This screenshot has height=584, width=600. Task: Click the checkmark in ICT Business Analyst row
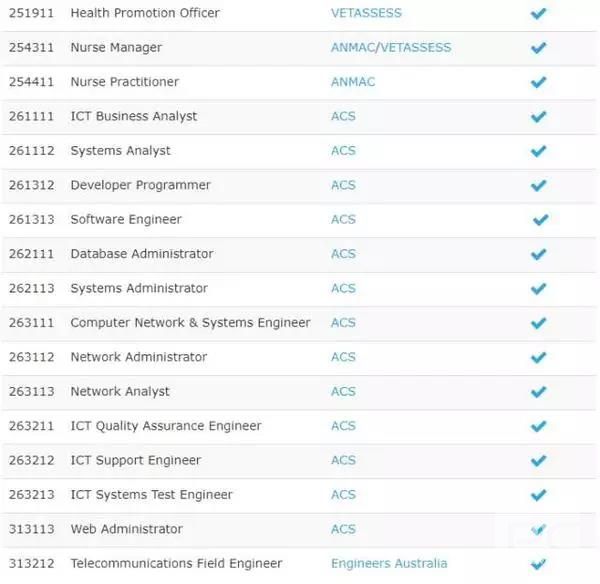click(538, 117)
